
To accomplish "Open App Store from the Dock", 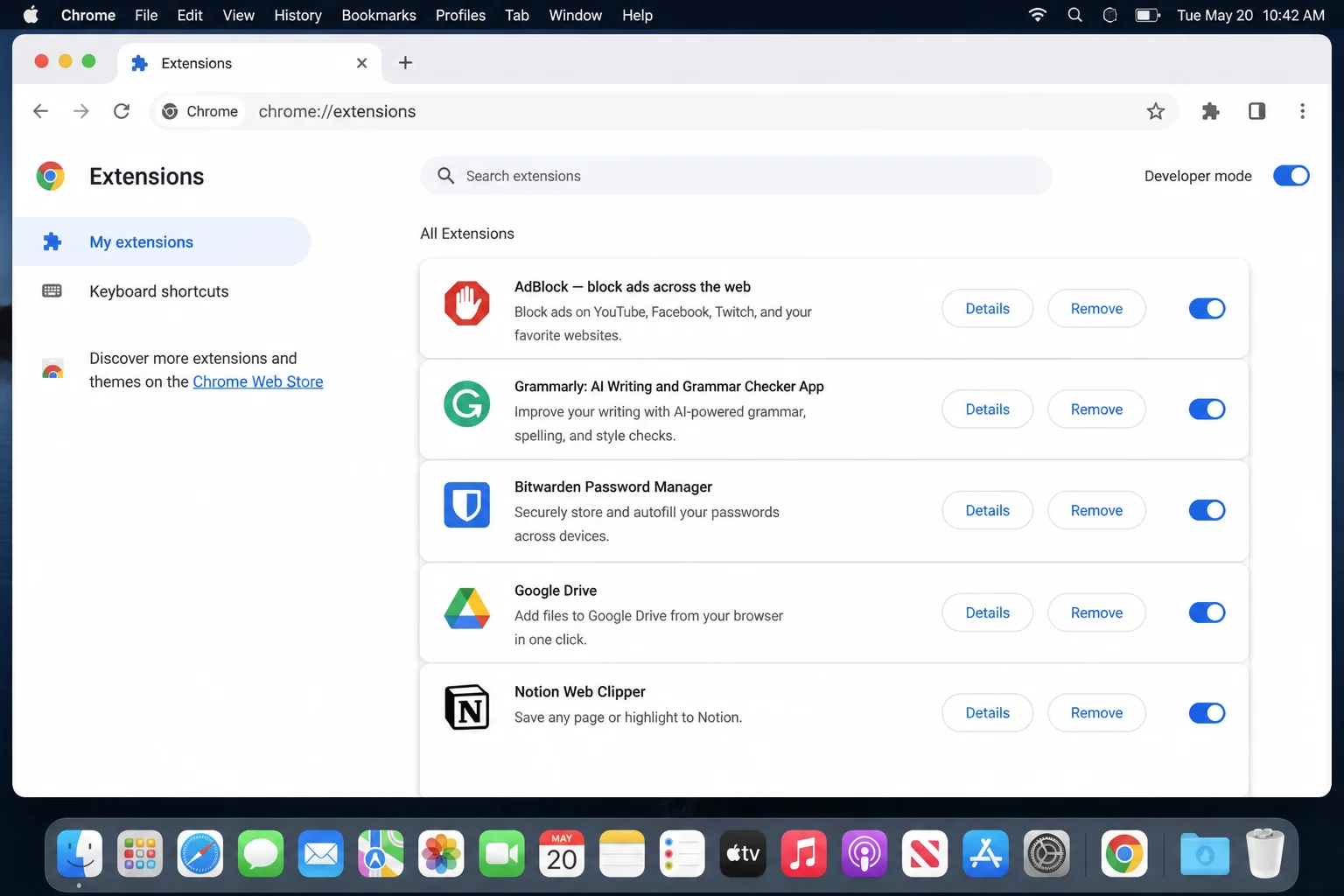I will (x=985, y=854).
